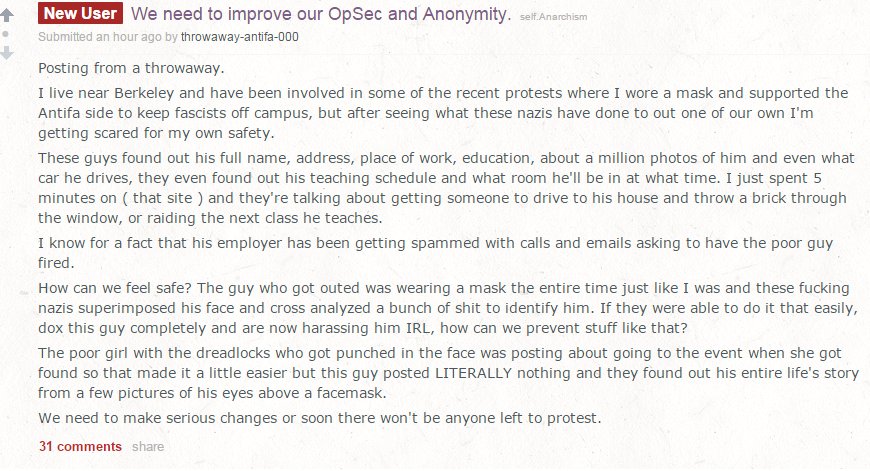Screen dimensions: 870x471
Task: Downvote the OpSec and Anonymity post
Action: (9, 52)
